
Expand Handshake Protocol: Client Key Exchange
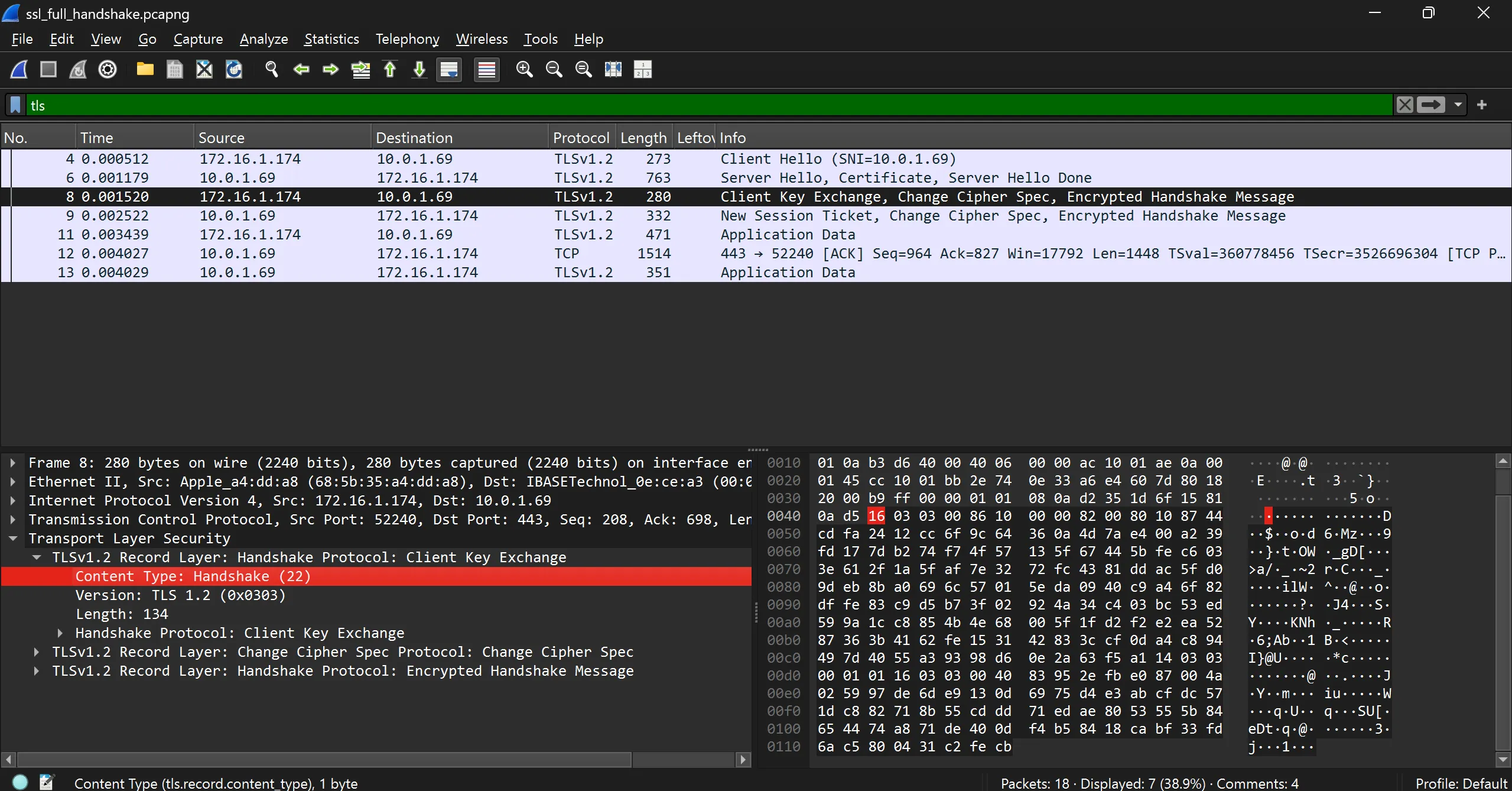60,633
